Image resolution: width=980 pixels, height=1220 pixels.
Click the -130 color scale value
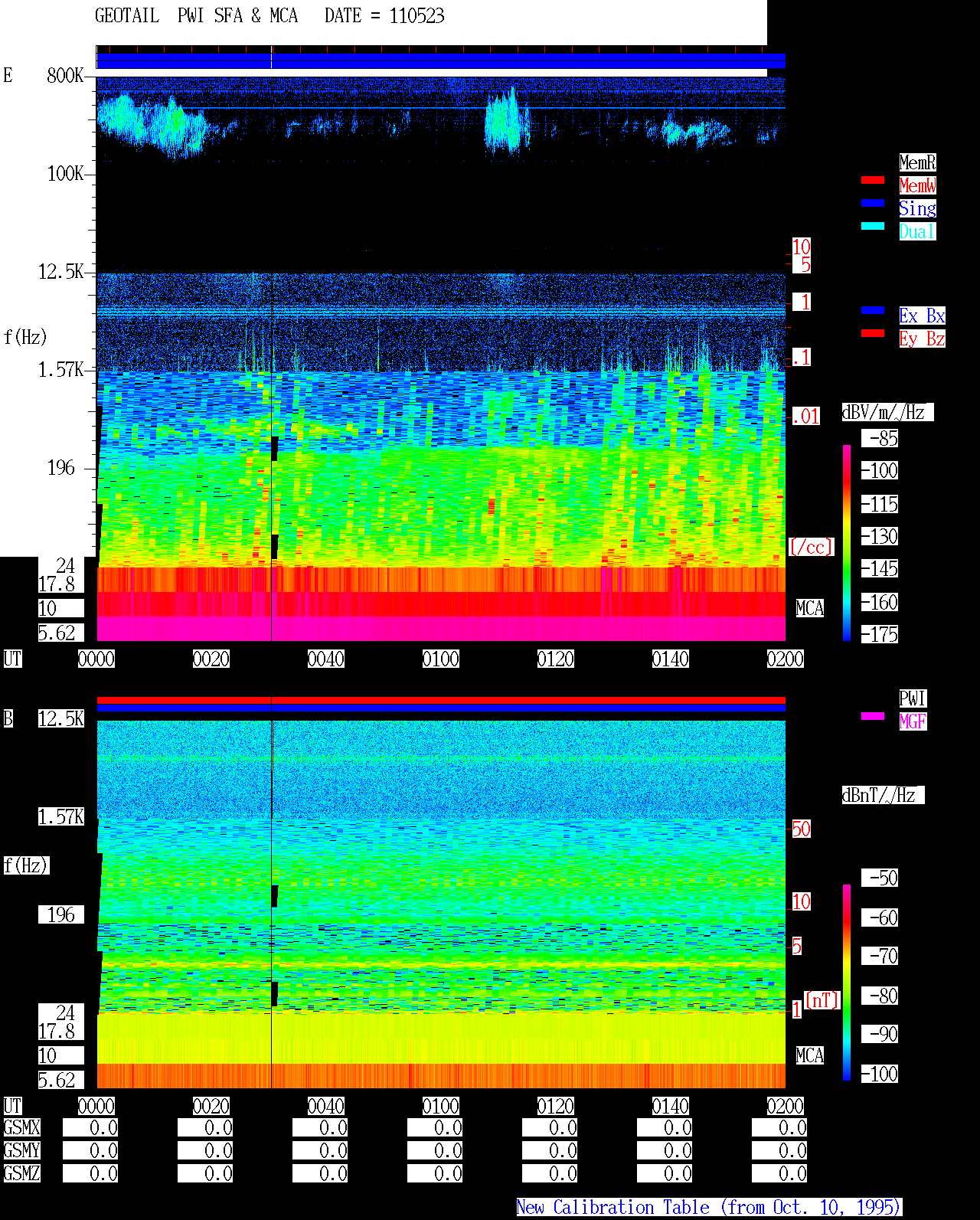click(x=880, y=536)
